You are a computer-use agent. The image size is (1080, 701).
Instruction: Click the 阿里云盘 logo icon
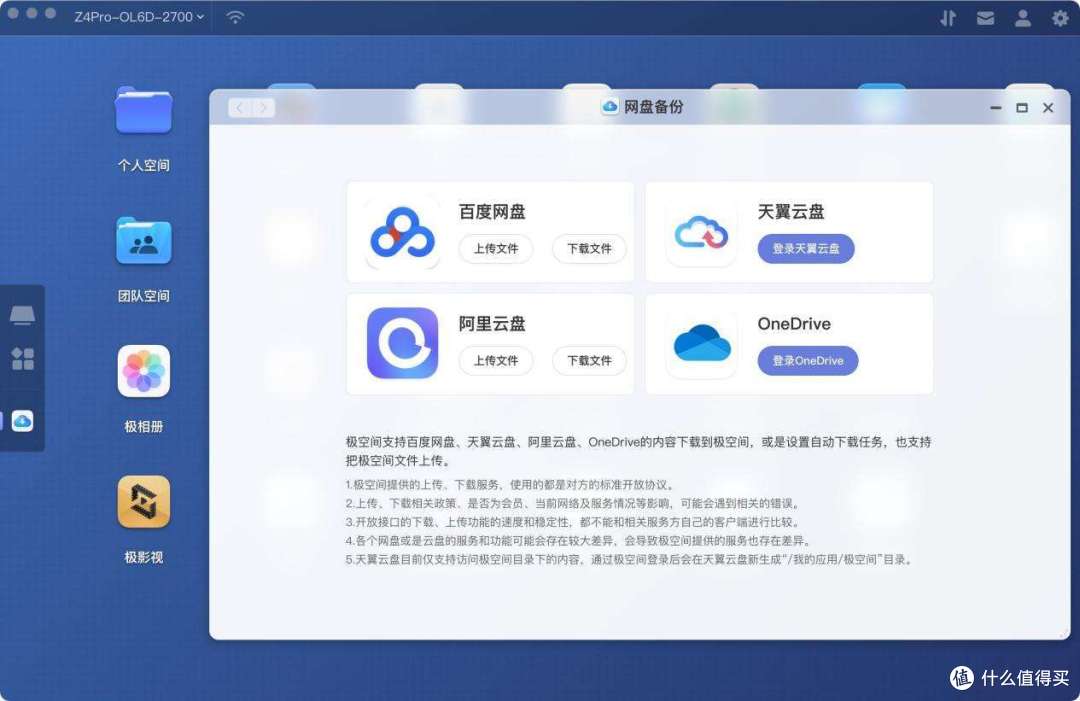[402, 343]
